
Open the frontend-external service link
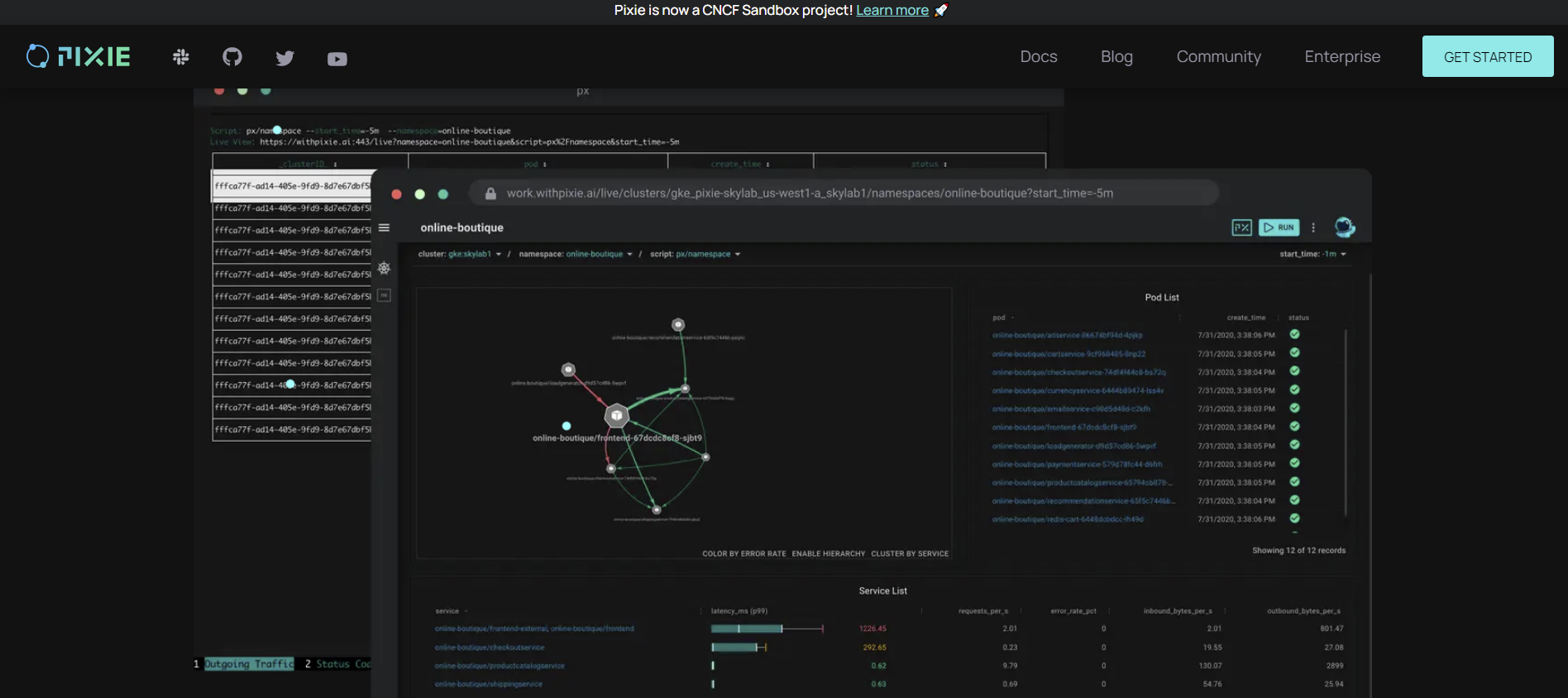click(x=534, y=629)
